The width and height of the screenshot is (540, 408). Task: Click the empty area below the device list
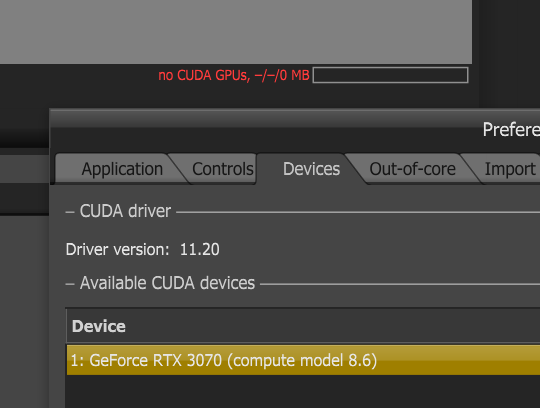[303, 391]
